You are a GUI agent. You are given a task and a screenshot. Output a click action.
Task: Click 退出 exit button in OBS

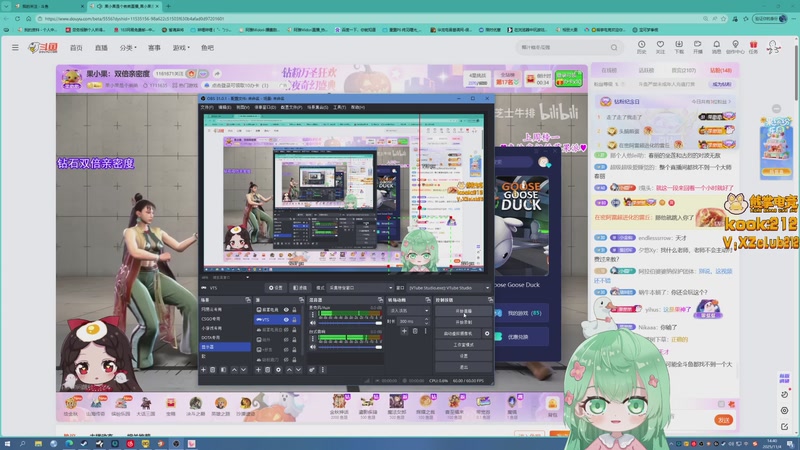464,367
